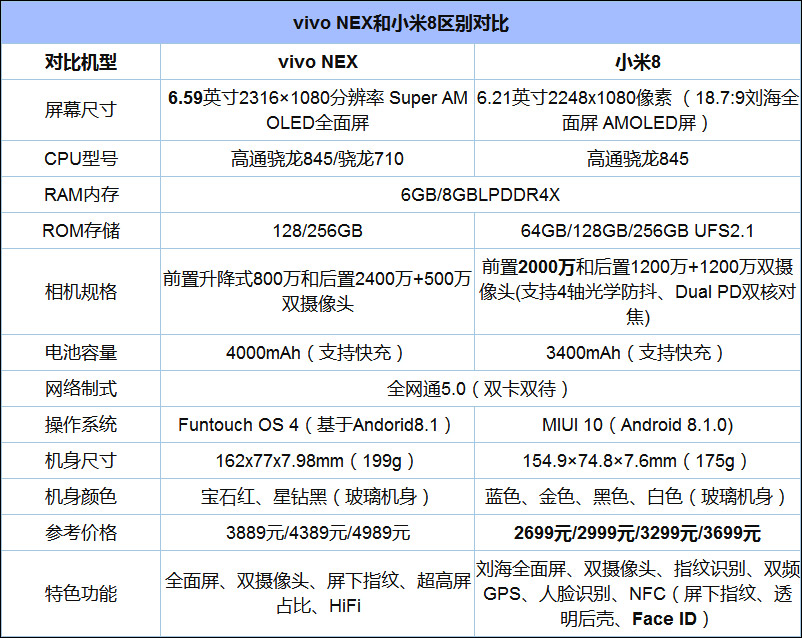Click the cell '宝石红、星钻黑（玻璃机身）'
The image size is (802, 638).
[317, 496]
